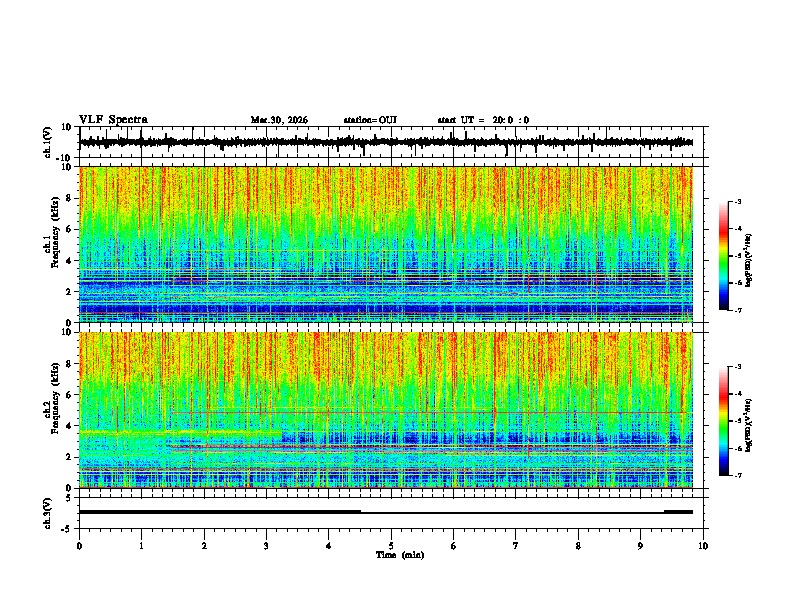
Task: Click the ch.1 spectrogram color scale bar
Action: click(723, 256)
